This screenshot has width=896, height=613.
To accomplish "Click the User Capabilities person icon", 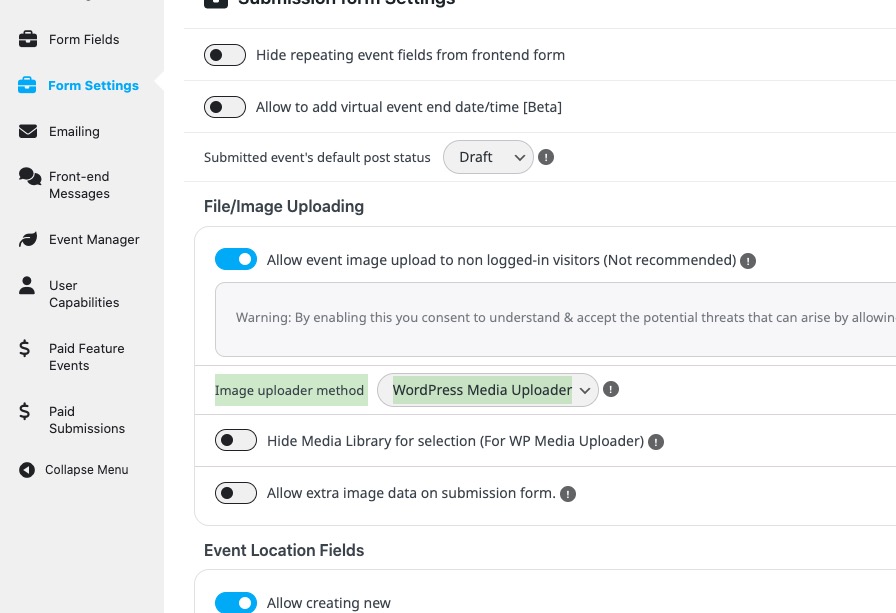I will click(27, 286).
